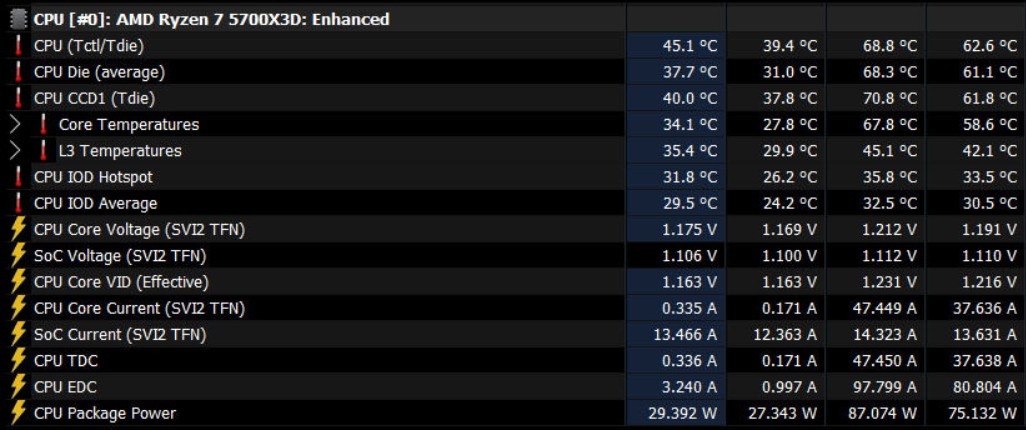Select the CPU Package Power label

click(x=105, y=413)
